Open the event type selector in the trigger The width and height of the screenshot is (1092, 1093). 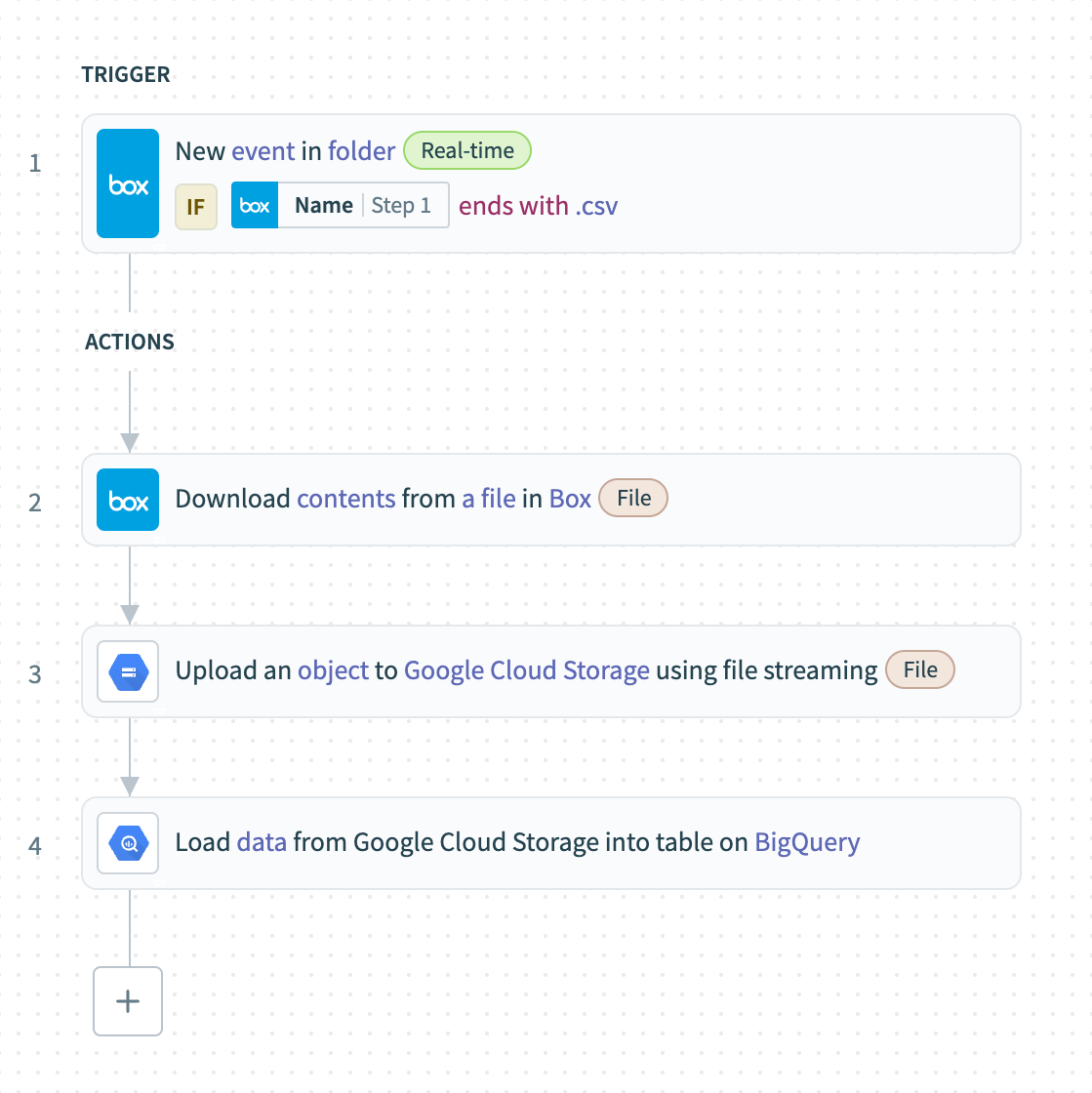pos(263,151)
